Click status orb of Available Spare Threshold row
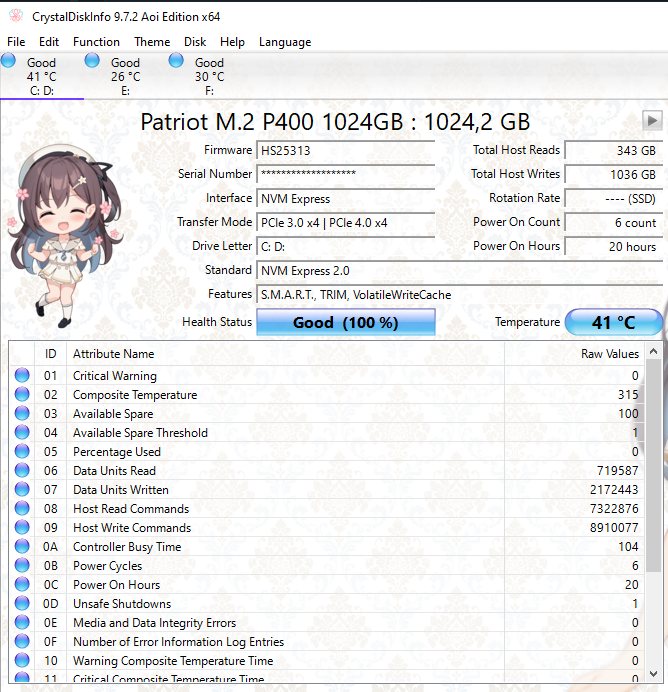The image size is (668, 692). [x=22, y=432]
